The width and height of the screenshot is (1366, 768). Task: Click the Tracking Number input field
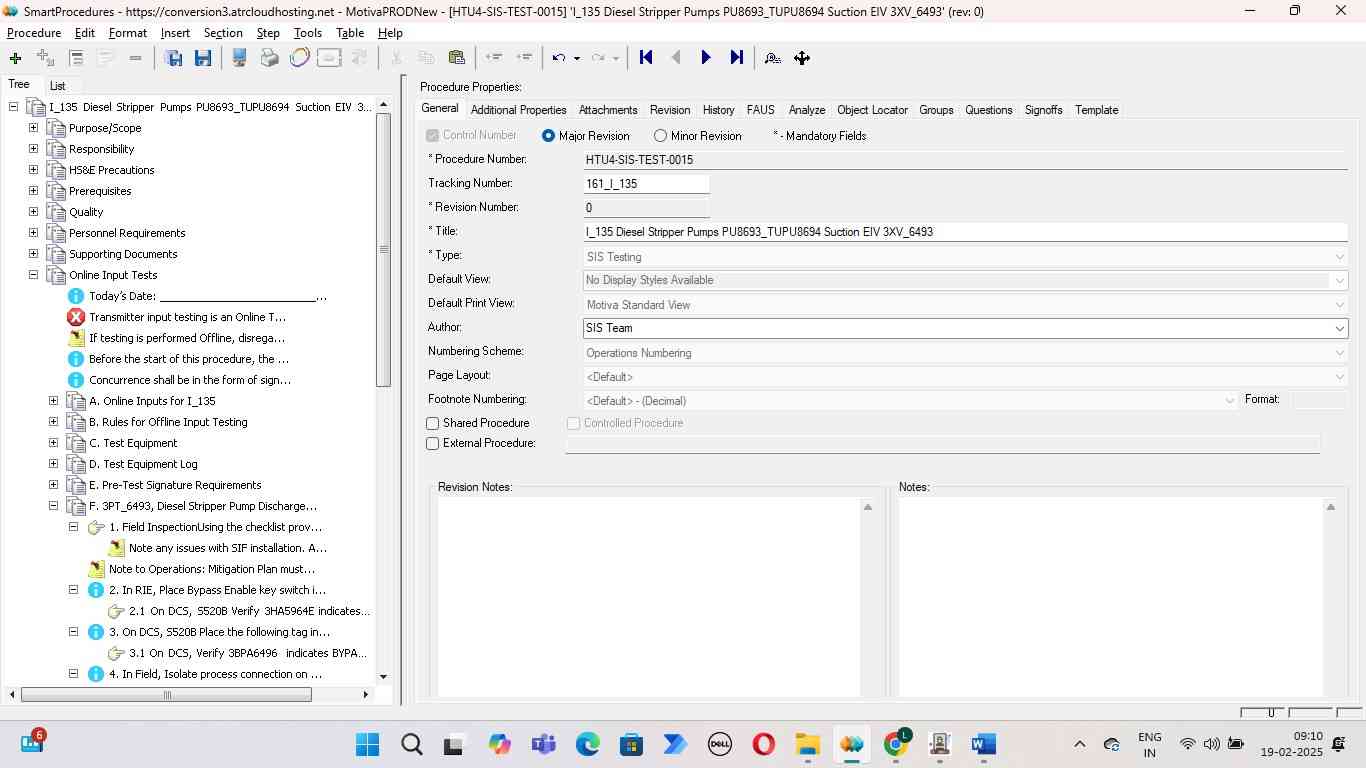646,184
